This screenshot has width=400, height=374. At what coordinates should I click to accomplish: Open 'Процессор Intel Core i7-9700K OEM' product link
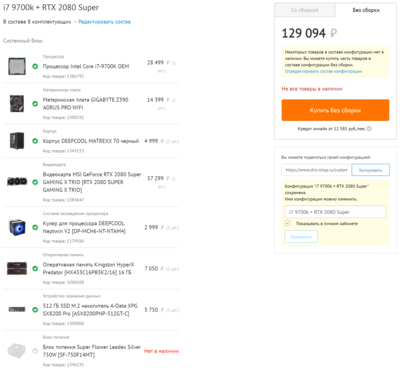tap(86, 66)
